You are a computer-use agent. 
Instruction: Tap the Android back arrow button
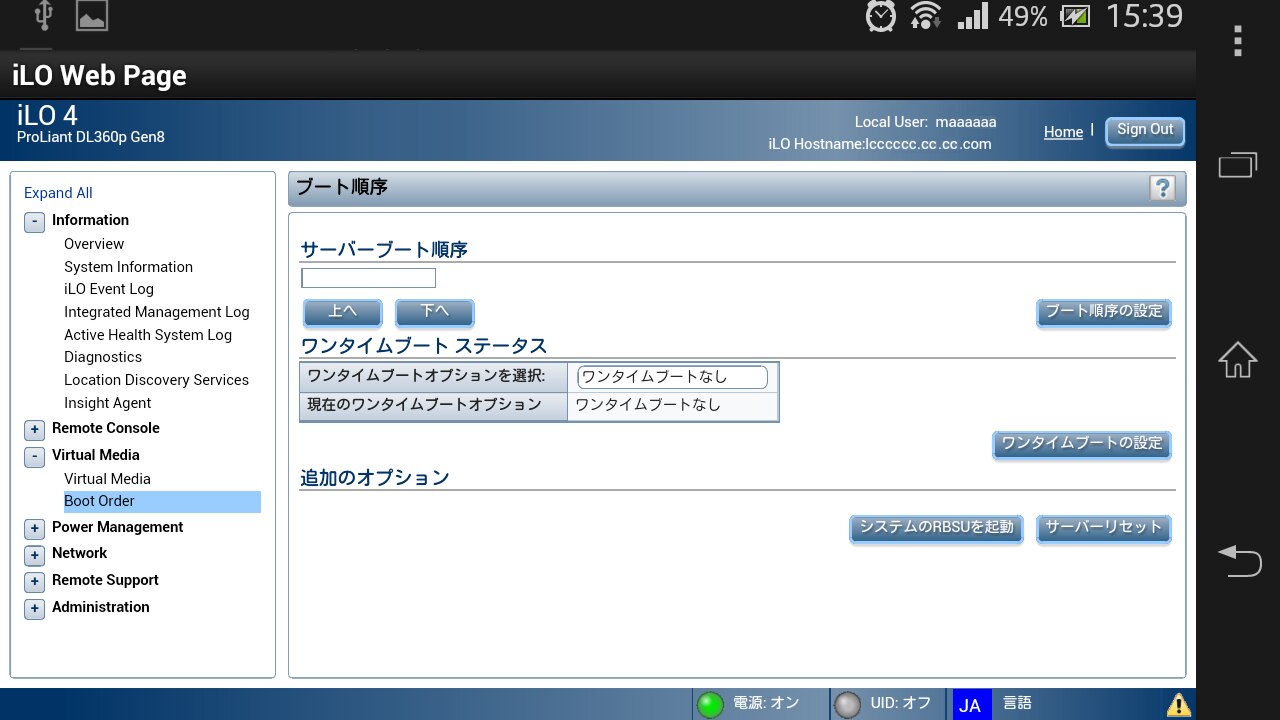[x=1238, y=560]
